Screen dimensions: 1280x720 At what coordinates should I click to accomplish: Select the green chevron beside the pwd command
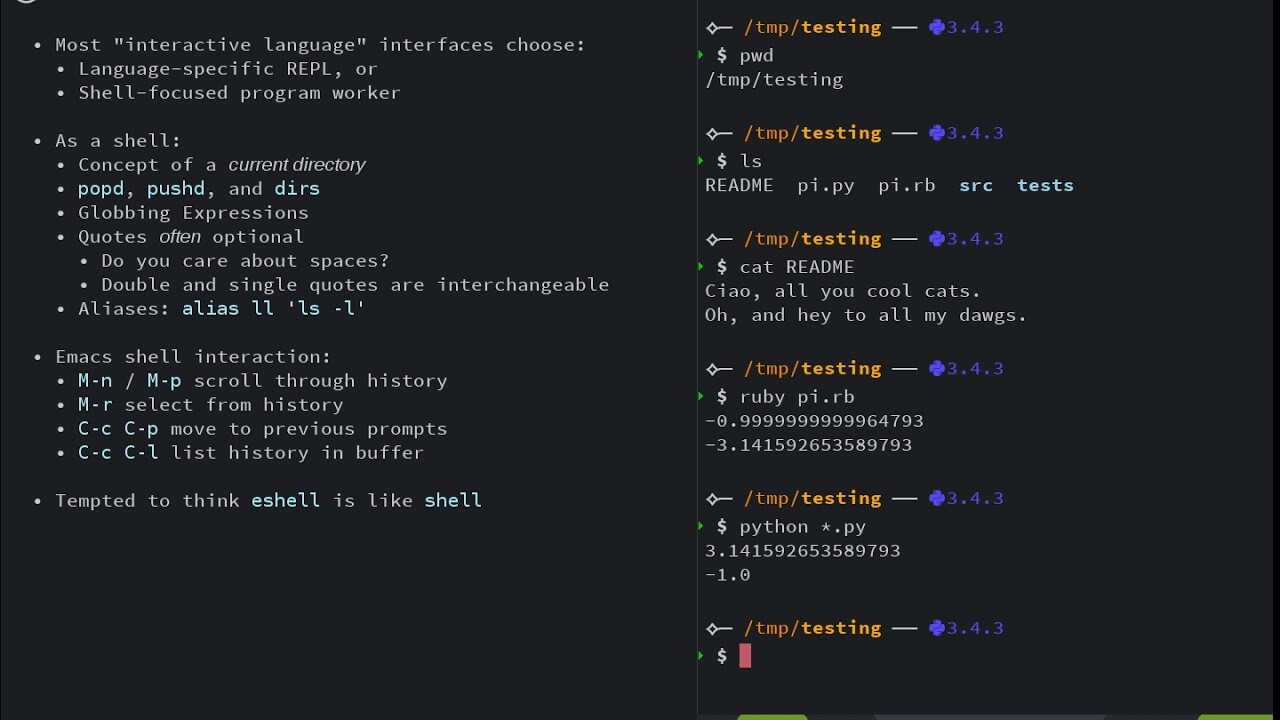[x=700, y=55]
